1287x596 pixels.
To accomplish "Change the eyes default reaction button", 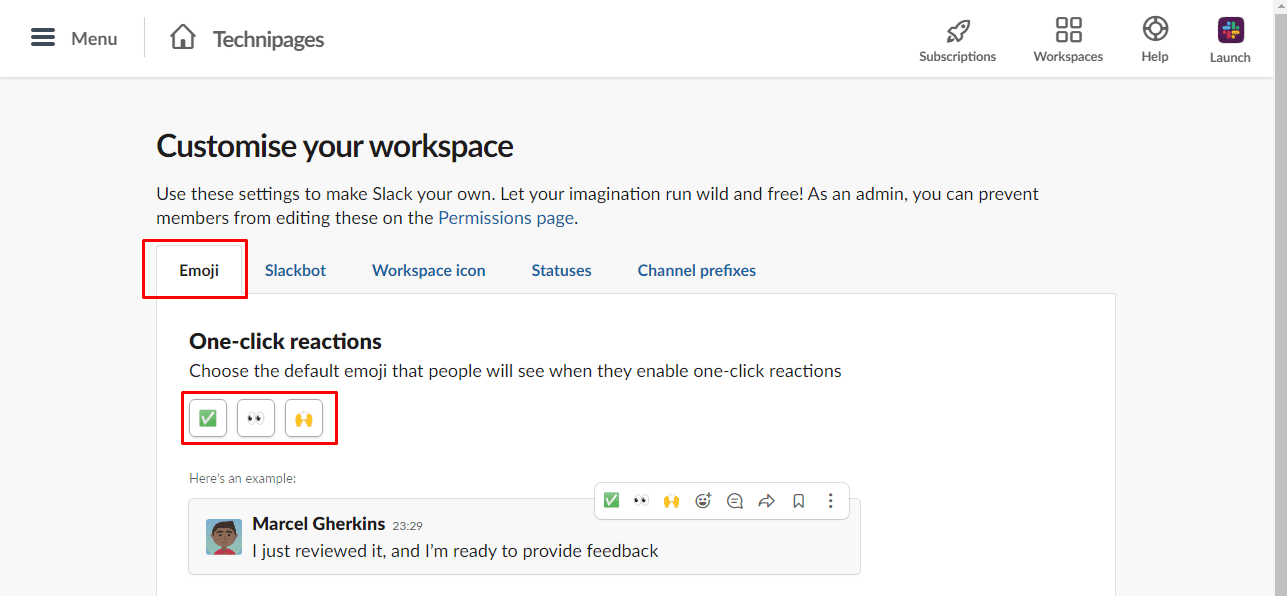I will coord(256,418).
